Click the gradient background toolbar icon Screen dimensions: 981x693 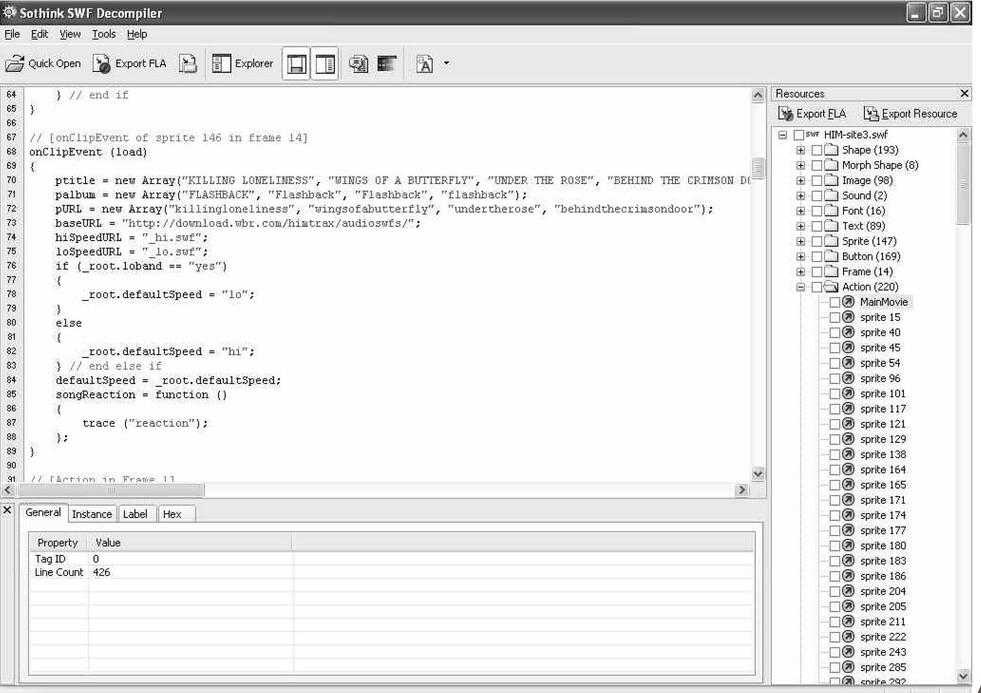[x=386, y=64]
